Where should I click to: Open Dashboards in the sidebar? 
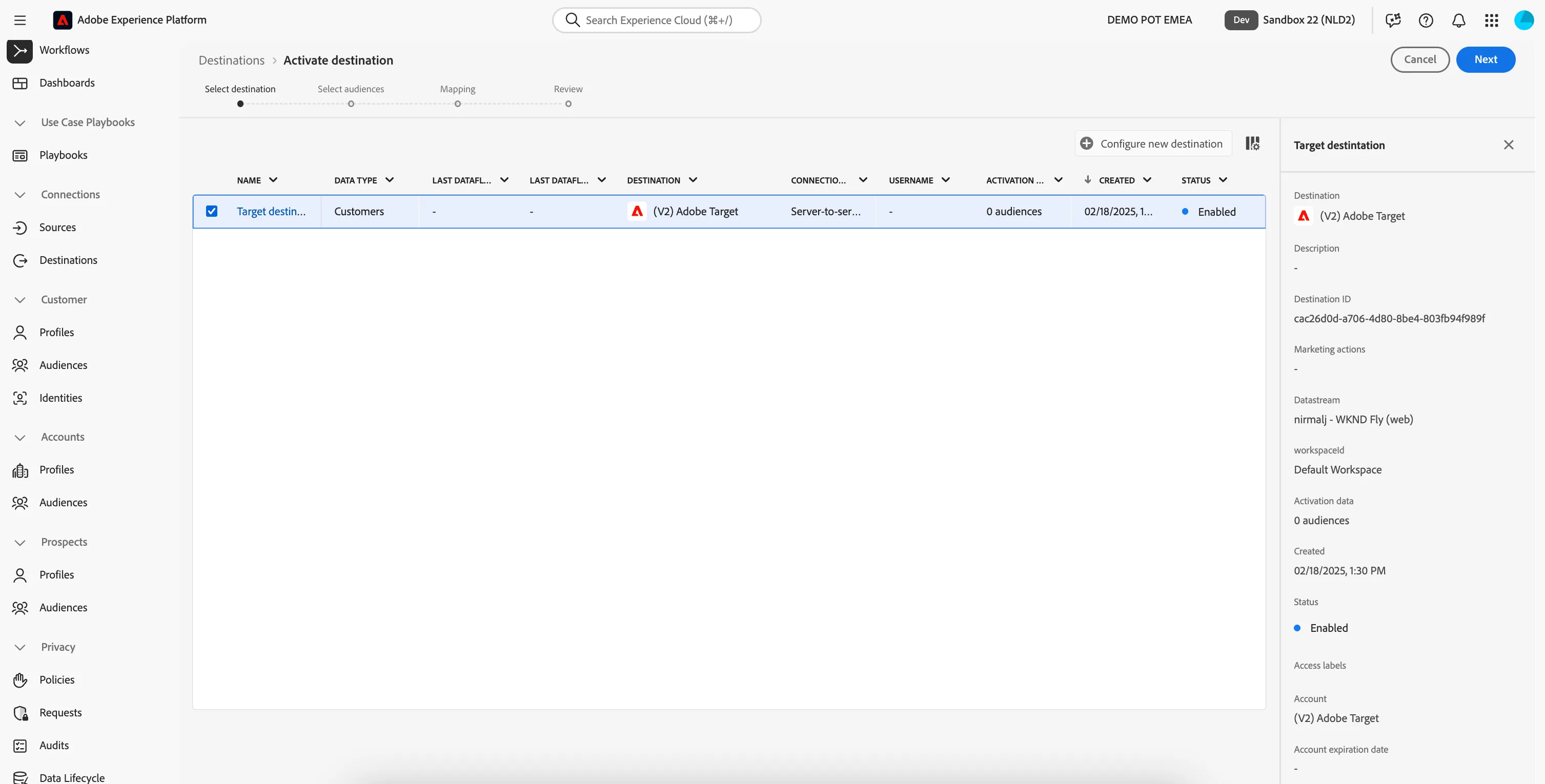click(67, 84)
